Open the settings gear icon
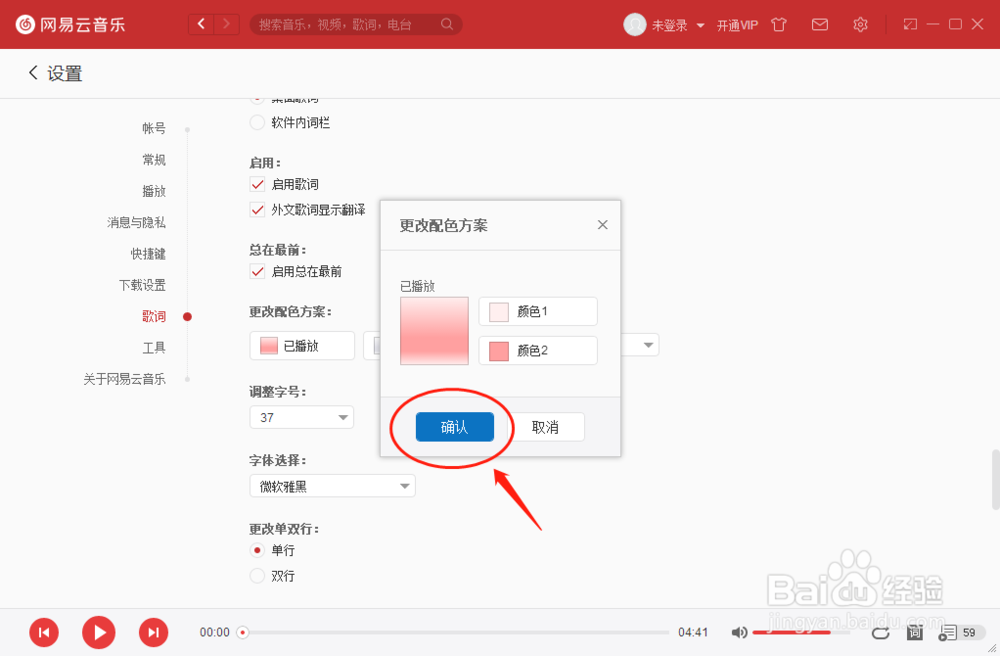The image size is (1000, 656). [x=860, y=25]
